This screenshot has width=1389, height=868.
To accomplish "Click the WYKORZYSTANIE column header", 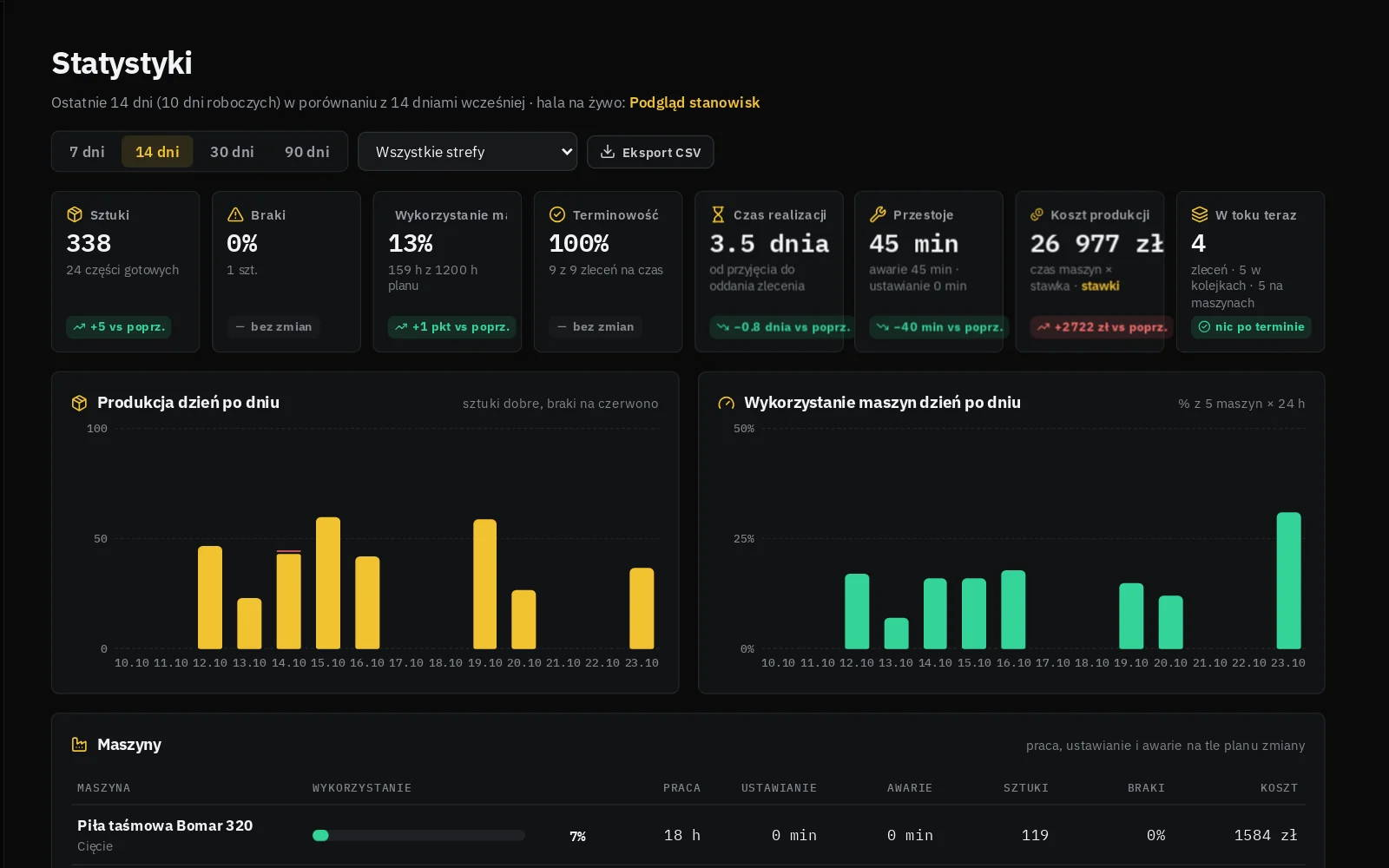I will coord(362,788).
